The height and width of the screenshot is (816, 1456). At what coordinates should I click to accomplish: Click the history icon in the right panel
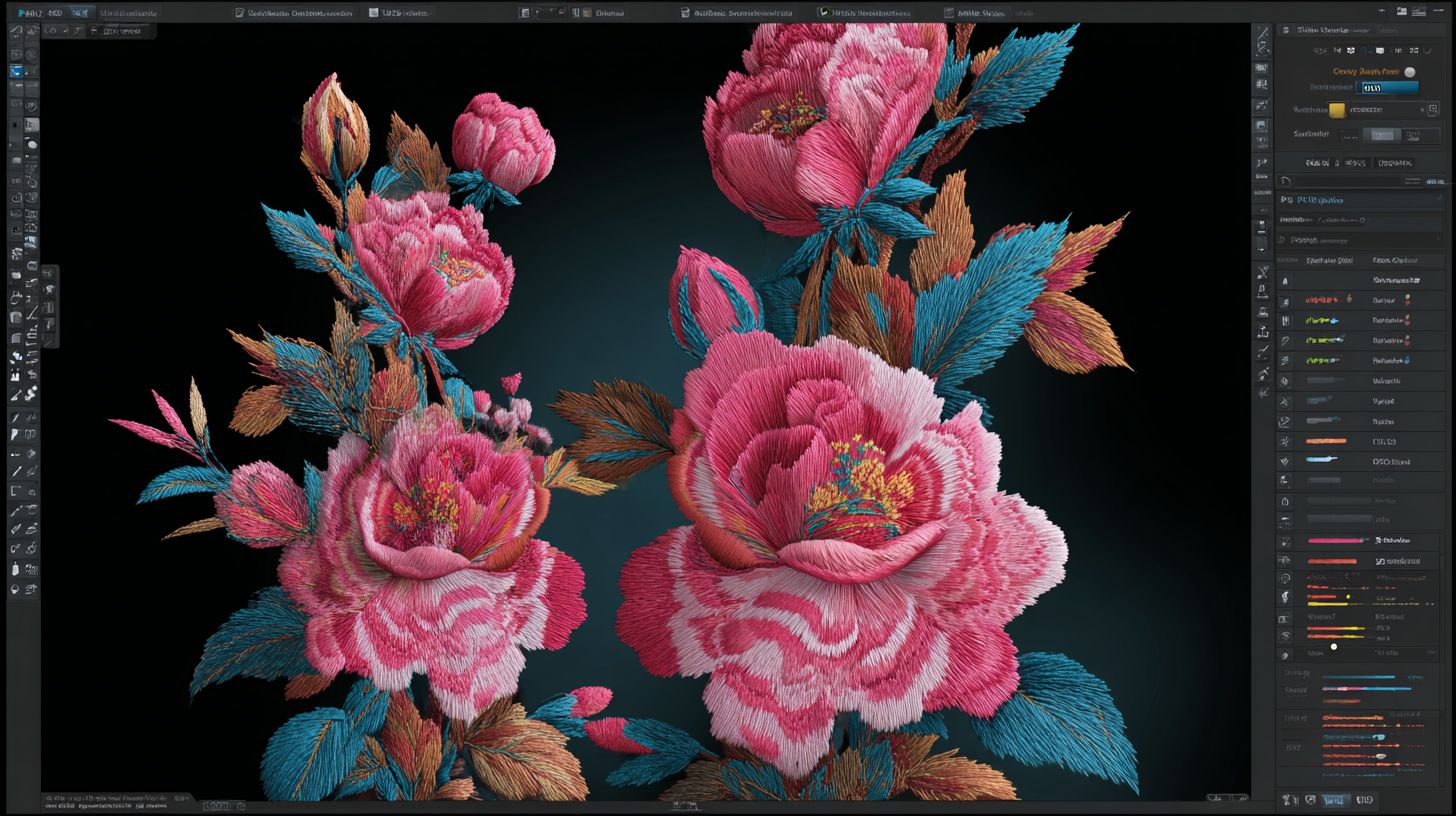pos(1283,181)
